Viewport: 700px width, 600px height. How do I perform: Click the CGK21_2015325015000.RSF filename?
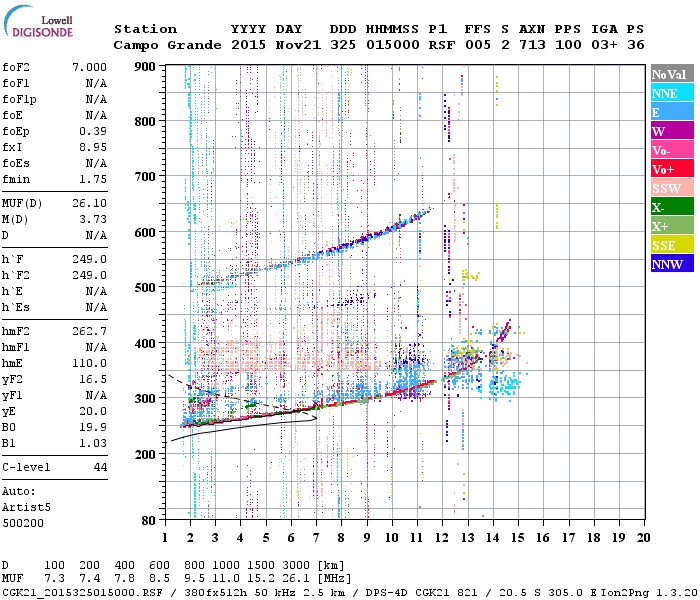82,592
